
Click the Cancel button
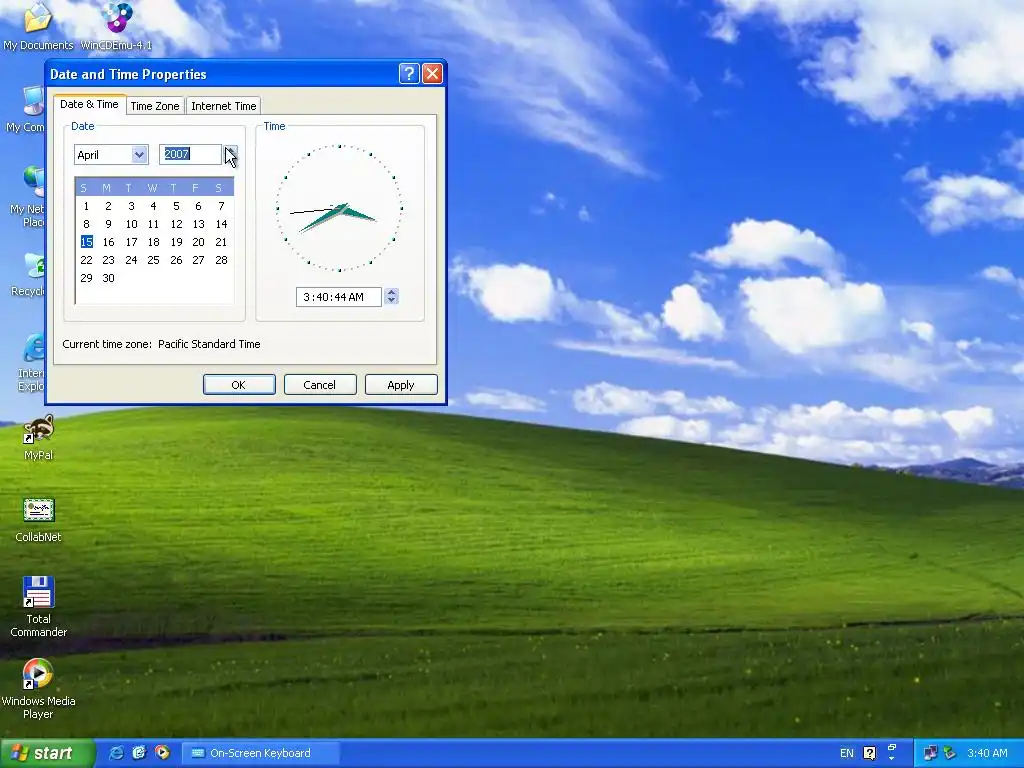319,385
